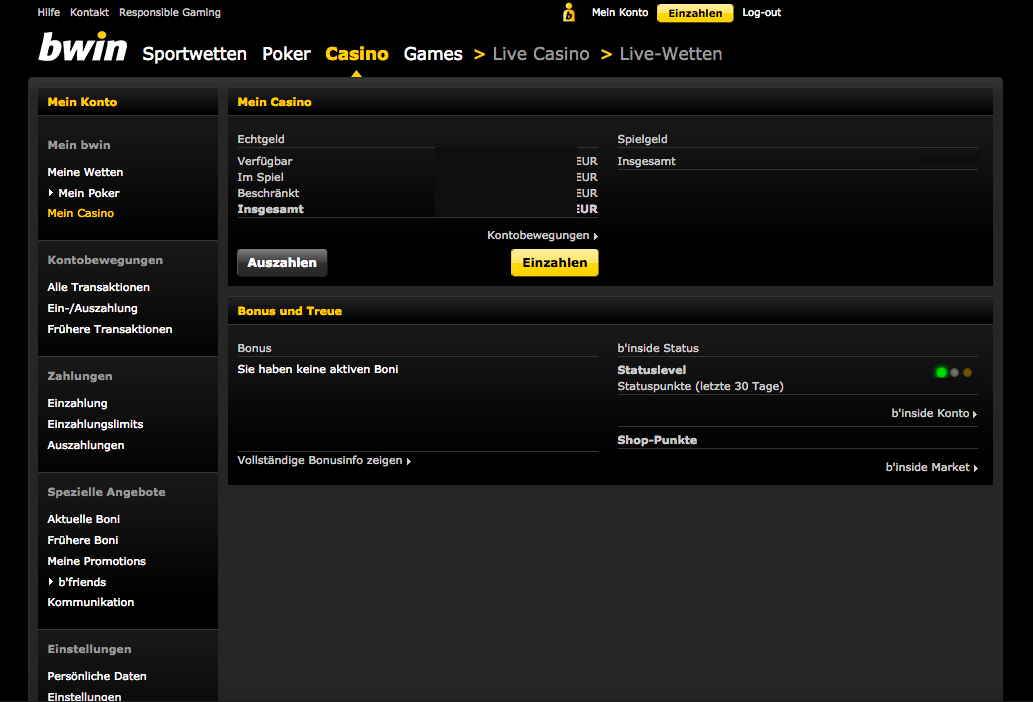Click the Kontakt link
Viewport: 1033px width, 702px height.
pos(90,13)
